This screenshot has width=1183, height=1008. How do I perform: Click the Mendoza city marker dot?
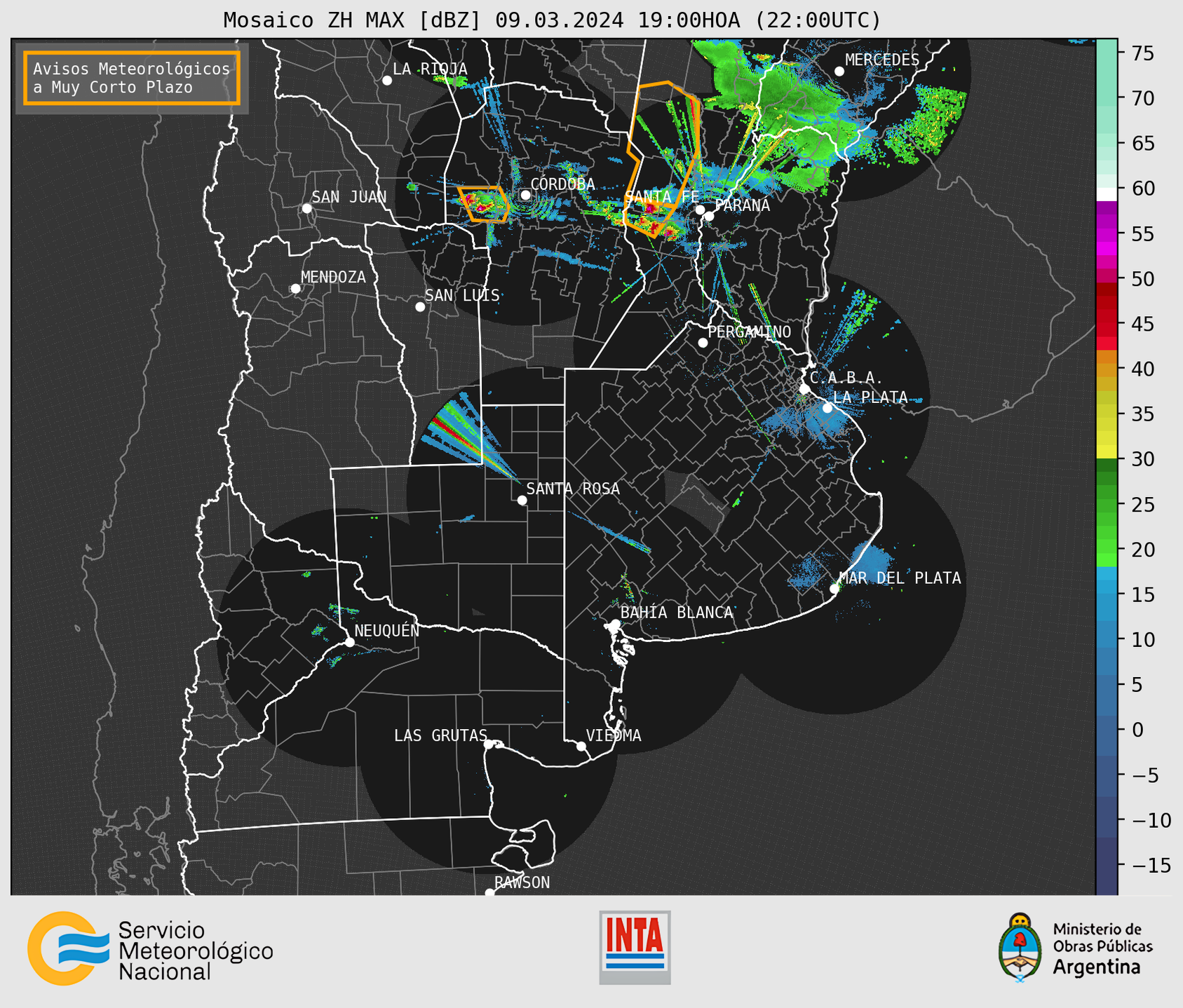295,289
